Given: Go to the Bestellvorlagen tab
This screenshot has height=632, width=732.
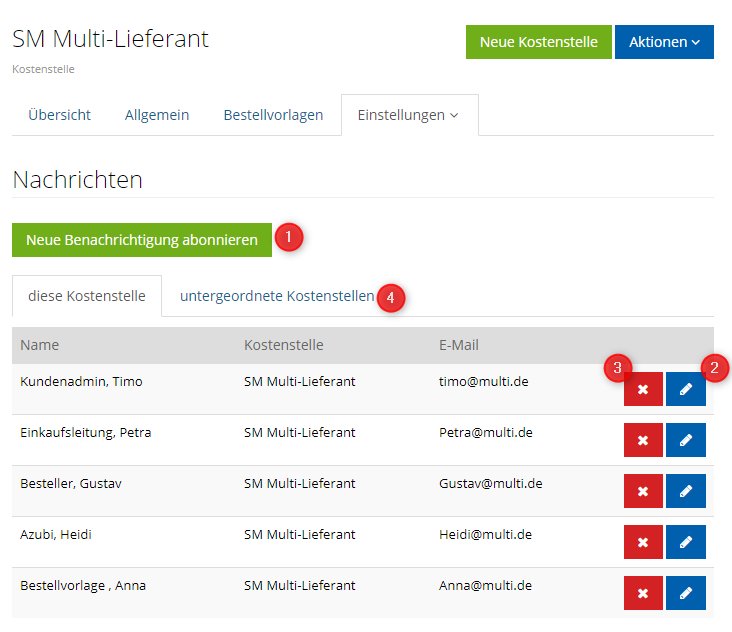Looking at the screenshot, I should pyautogui.click(x=273, y=115).
